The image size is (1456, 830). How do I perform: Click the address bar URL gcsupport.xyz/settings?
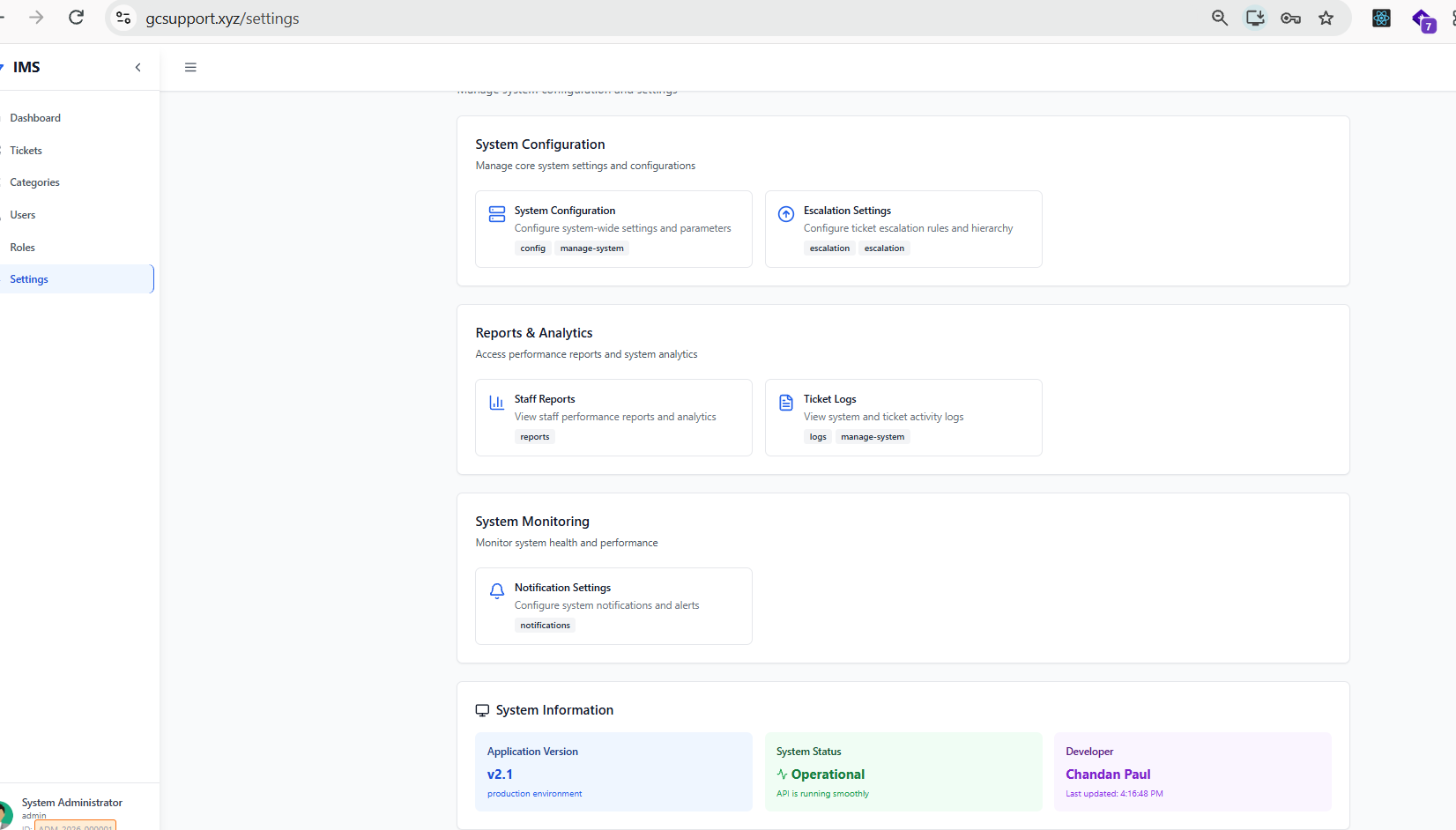(222, 19)
